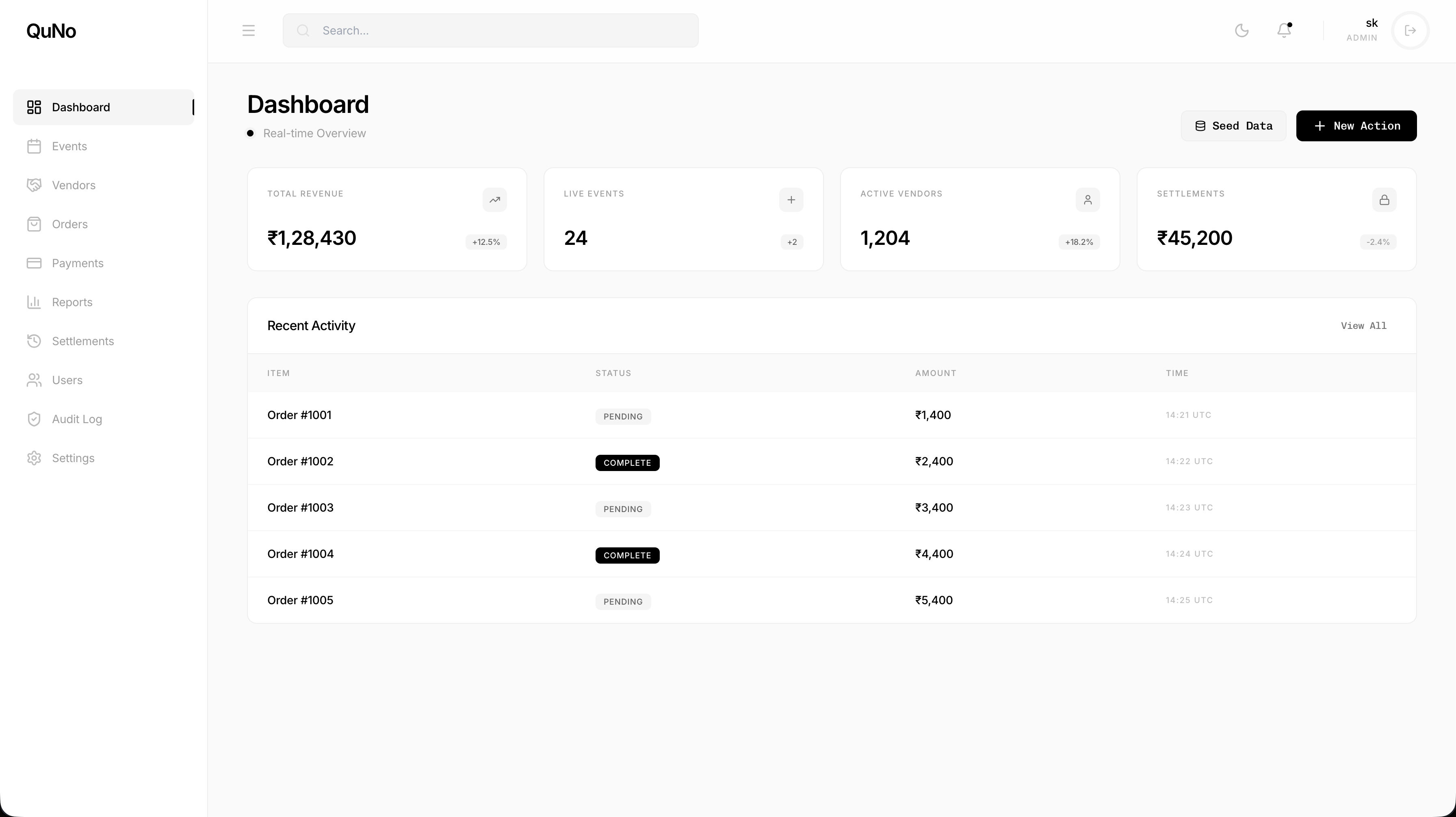Toggle dark mode with the moon icon
The image size is (1456, 817).
pos(1241,30)
